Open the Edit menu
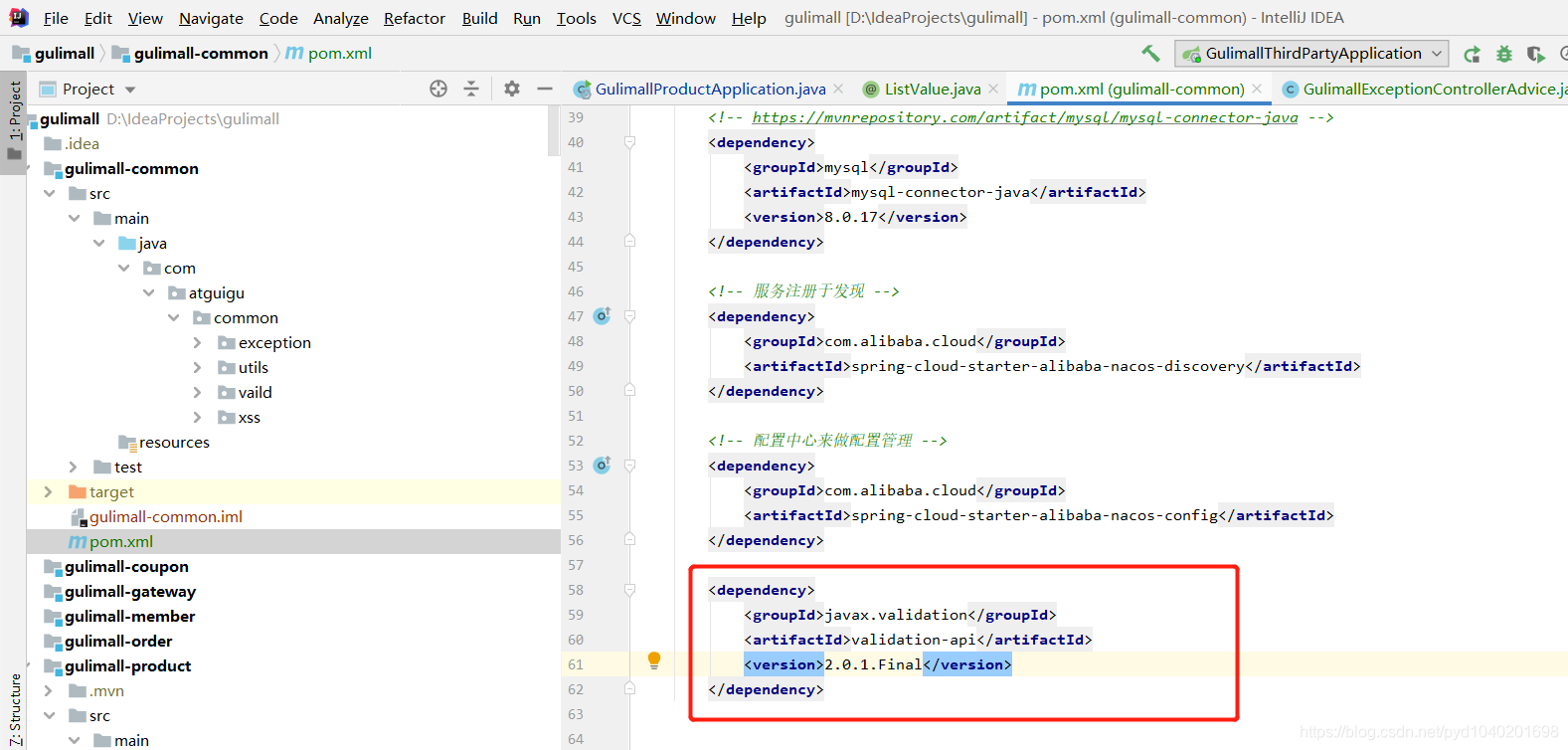 [x=98, y=18]
